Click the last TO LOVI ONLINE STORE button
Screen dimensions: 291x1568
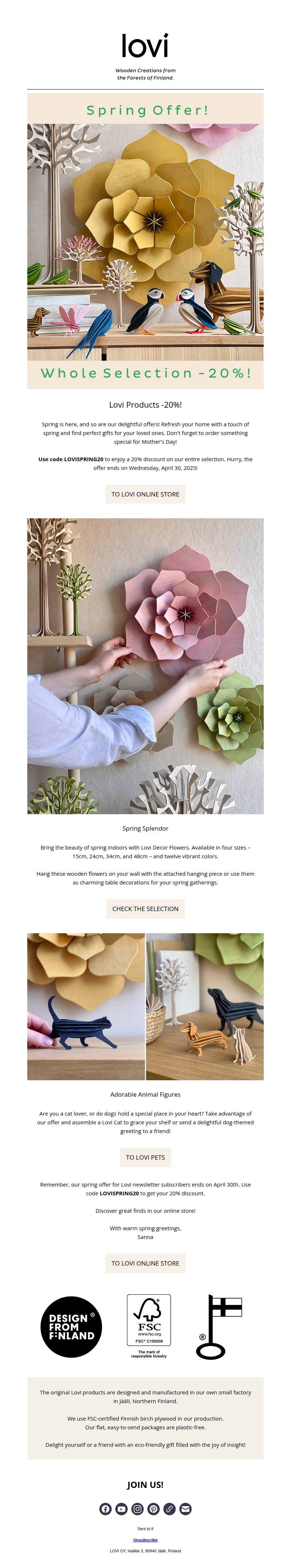[145, 1264]
